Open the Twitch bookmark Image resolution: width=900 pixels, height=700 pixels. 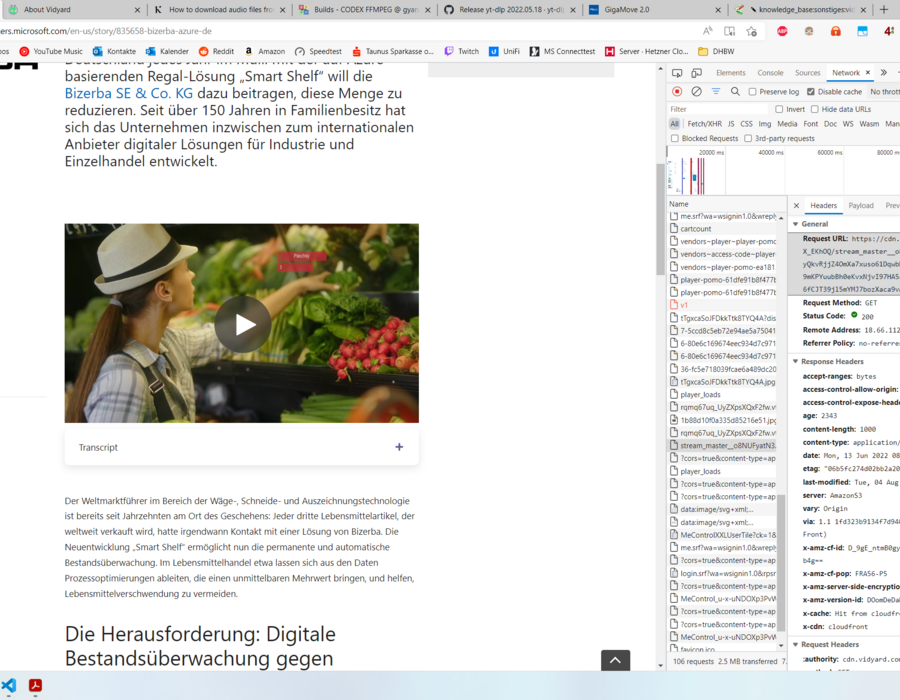(x=461, y=51)
